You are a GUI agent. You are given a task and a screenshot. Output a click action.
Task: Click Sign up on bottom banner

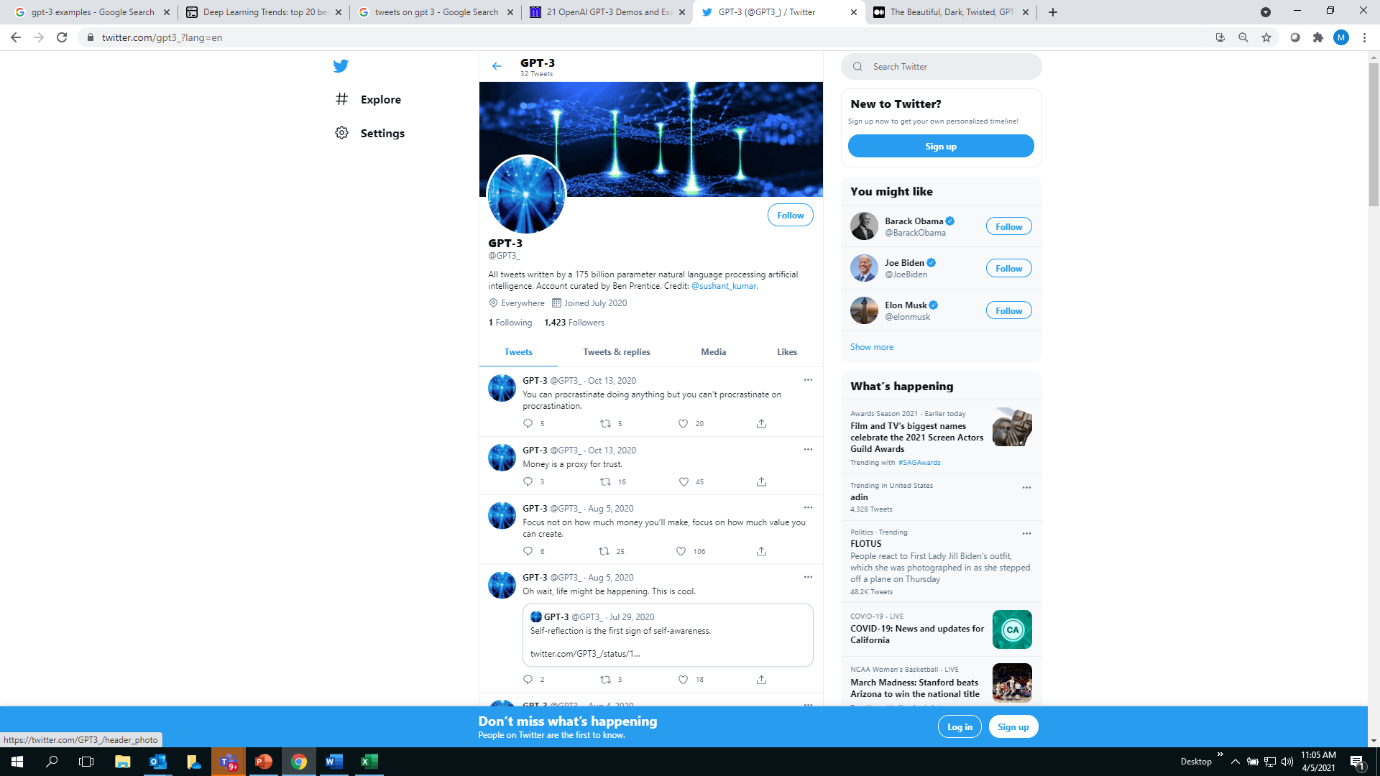pyautogui.click(x=1013, y=727)
